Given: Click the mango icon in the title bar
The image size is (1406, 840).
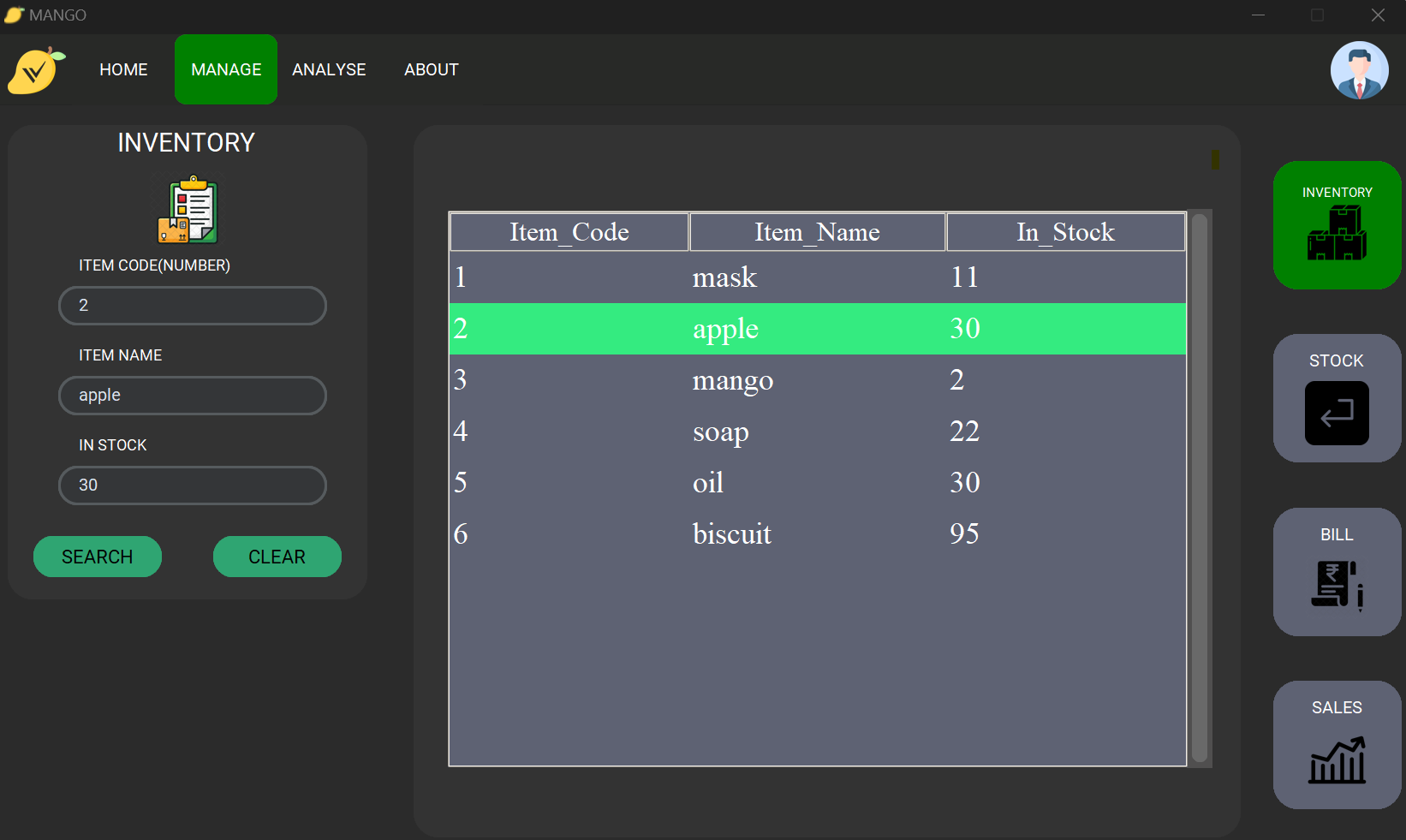Looking at the screenshot, I should click(13, 15).
